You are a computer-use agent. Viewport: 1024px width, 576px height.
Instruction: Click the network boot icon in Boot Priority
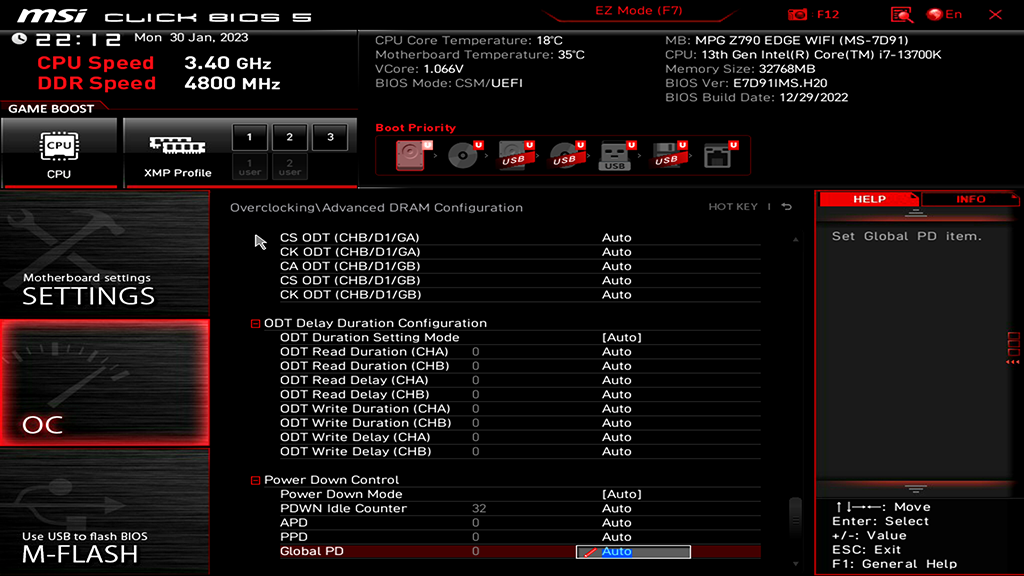[x=716, y=155]
